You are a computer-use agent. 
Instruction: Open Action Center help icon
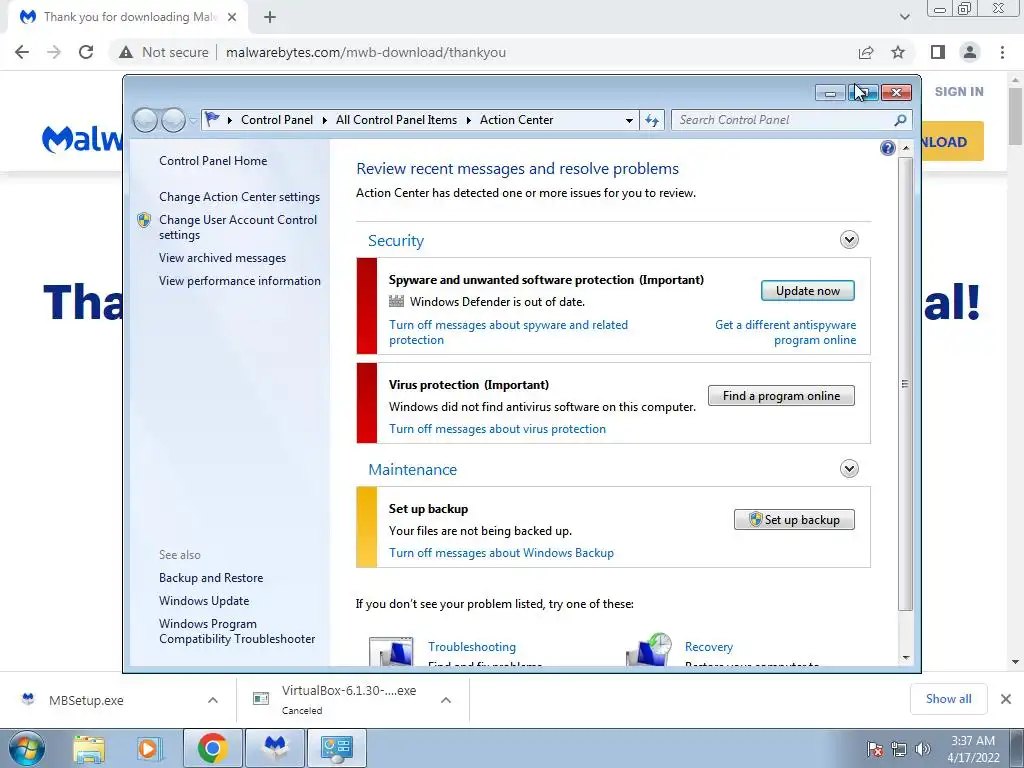point(888,148)
